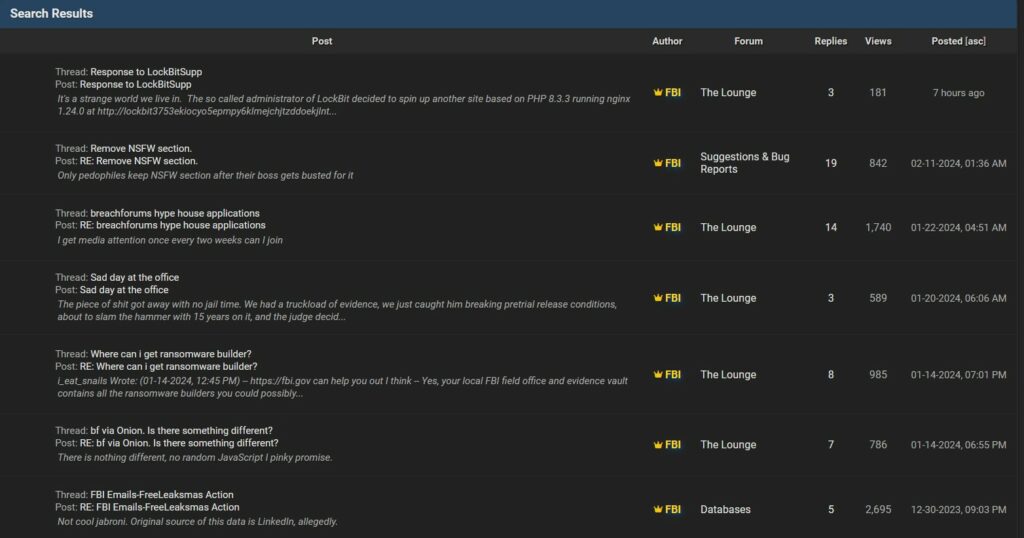The image size is (1024, 538).
Task: Click crown icon in bf via Onion row
Action: pos(658,445)
